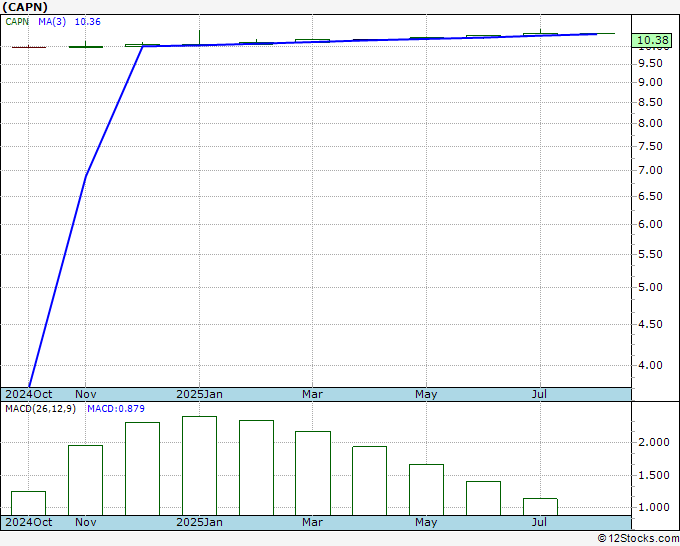Click Mar on the price chart axis

[x=312, y=394]
